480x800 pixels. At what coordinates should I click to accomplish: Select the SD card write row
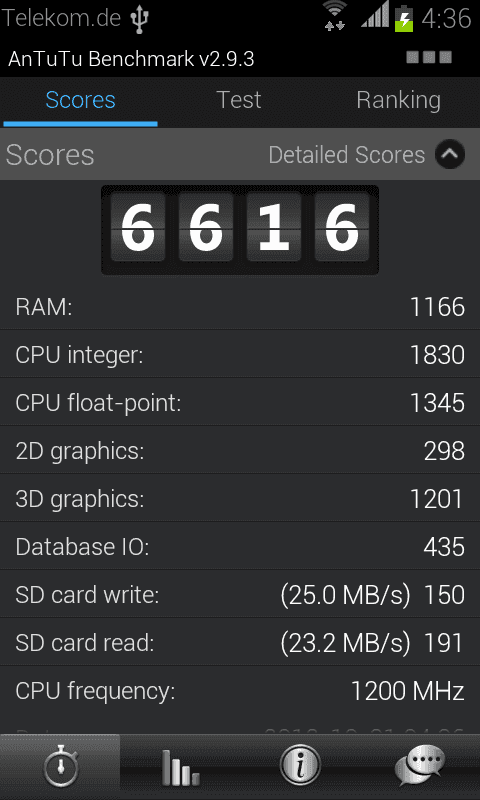pyautogui.click(x=240, y=594)
